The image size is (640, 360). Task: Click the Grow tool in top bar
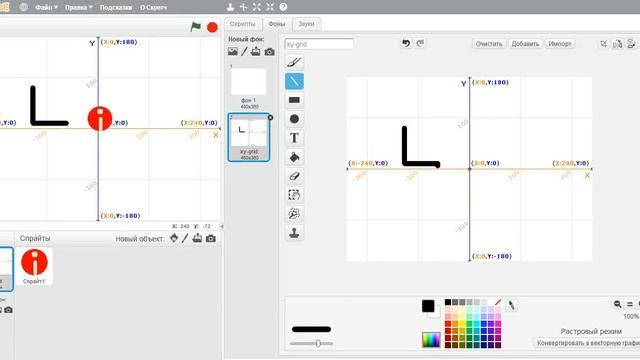coord(257,7)
